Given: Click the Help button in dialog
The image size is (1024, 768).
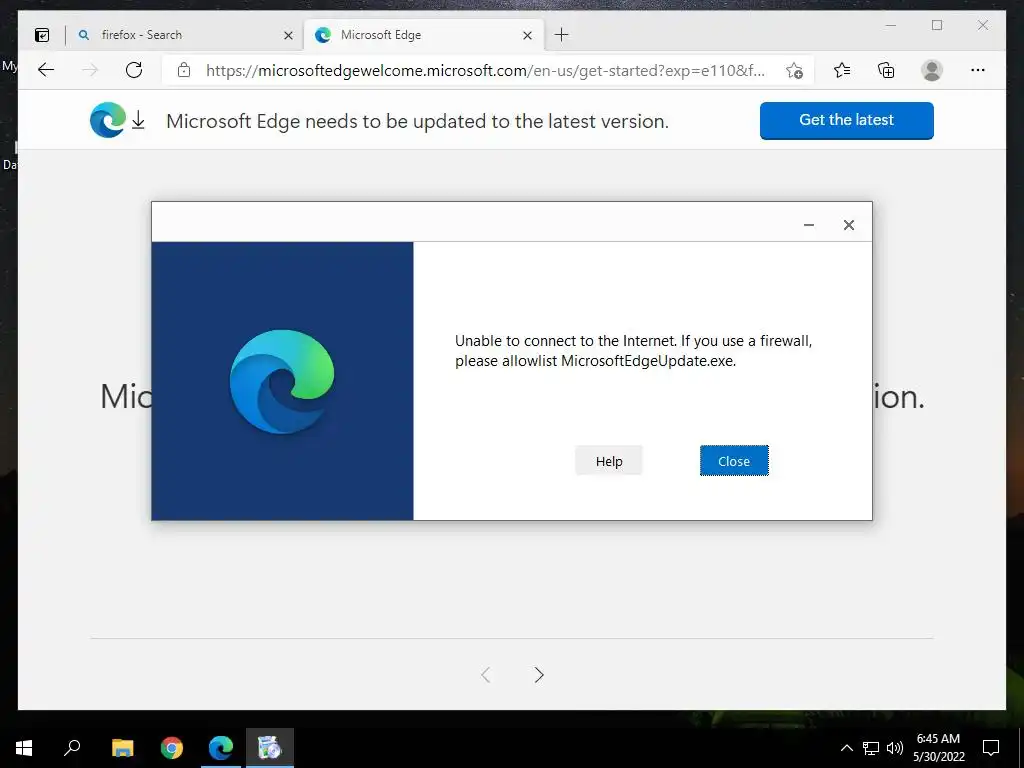Looking at the screenshot, I should [x=609, y=461].
